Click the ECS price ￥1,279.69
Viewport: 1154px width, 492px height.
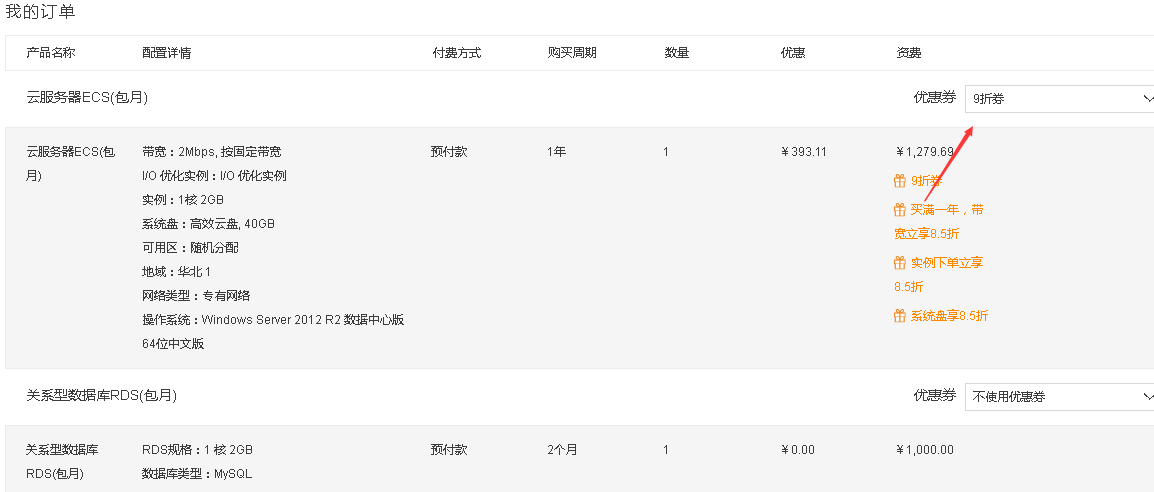(x=924, y=152)
